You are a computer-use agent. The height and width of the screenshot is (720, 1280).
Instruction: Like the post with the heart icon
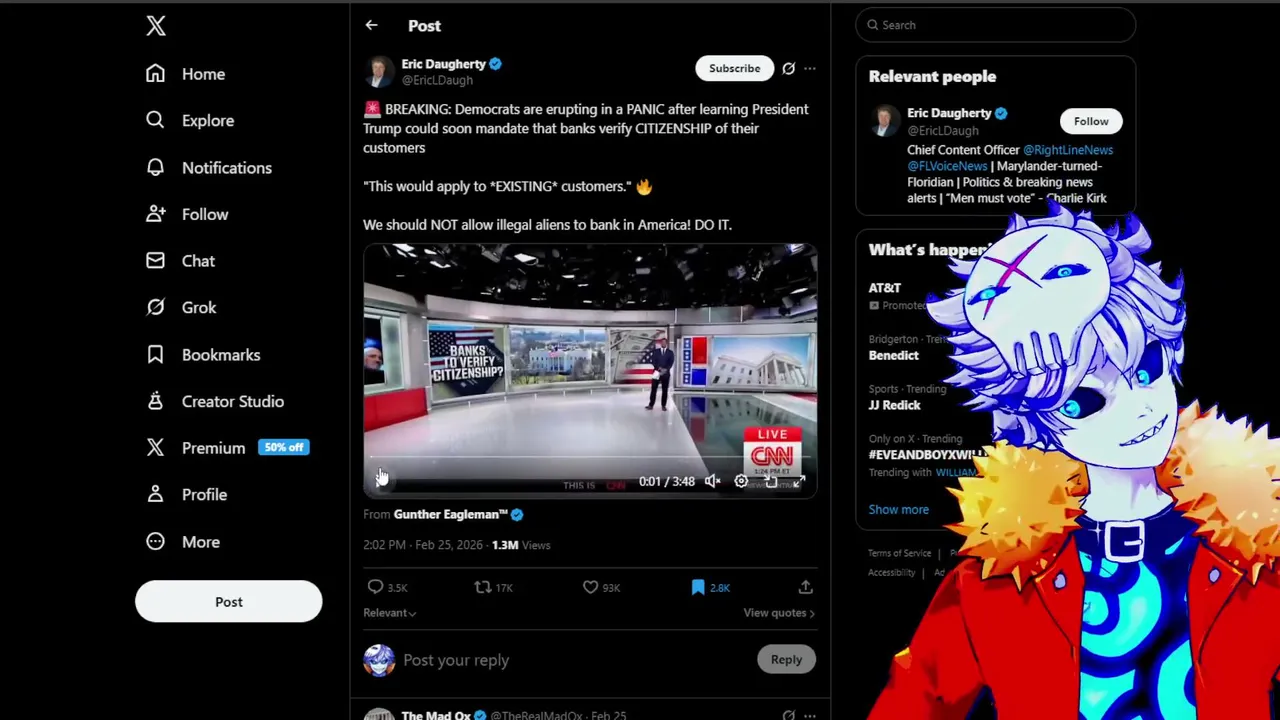(x=590, y=588)
